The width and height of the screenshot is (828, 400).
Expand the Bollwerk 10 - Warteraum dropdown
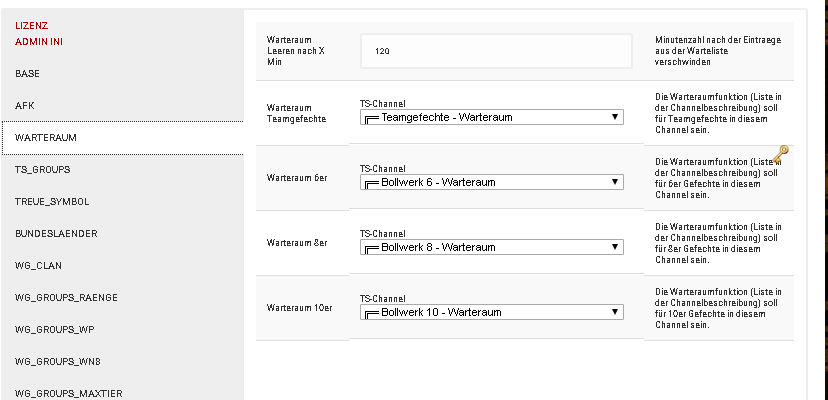point(492,312)
